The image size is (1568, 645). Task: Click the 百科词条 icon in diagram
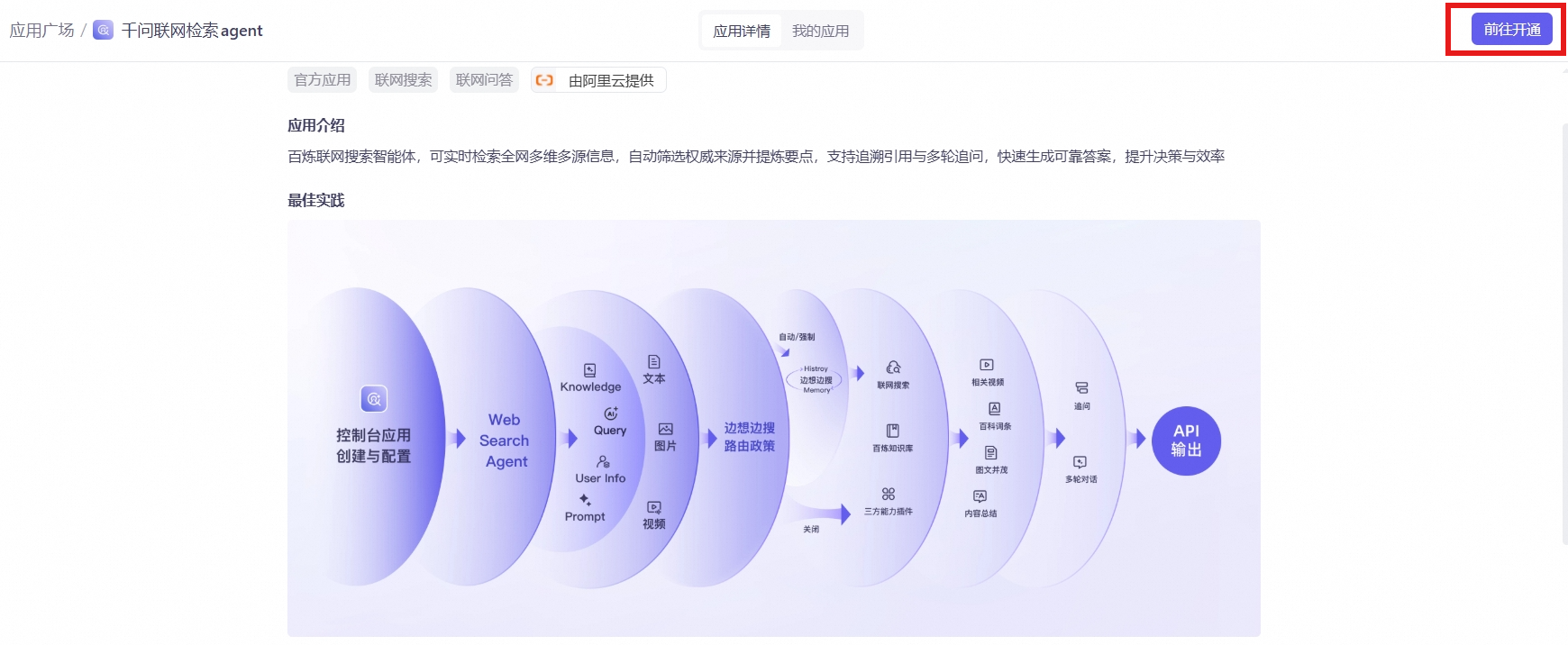(x=994, y=409)
